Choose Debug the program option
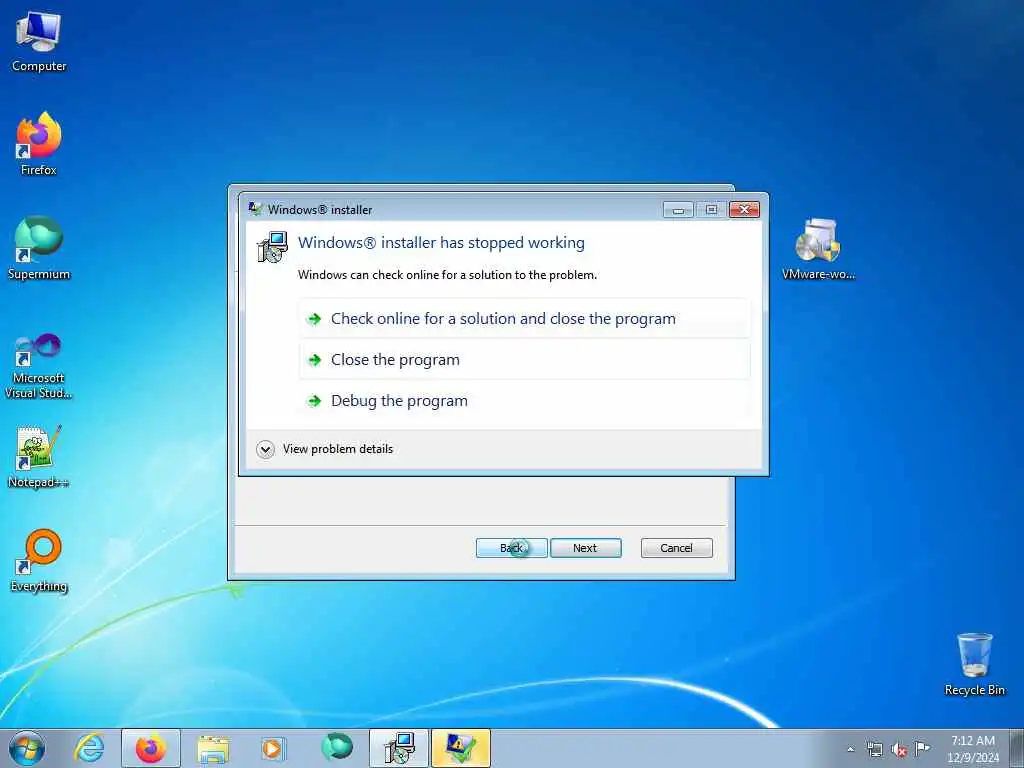1024x768 pixels. pos(524,401)
